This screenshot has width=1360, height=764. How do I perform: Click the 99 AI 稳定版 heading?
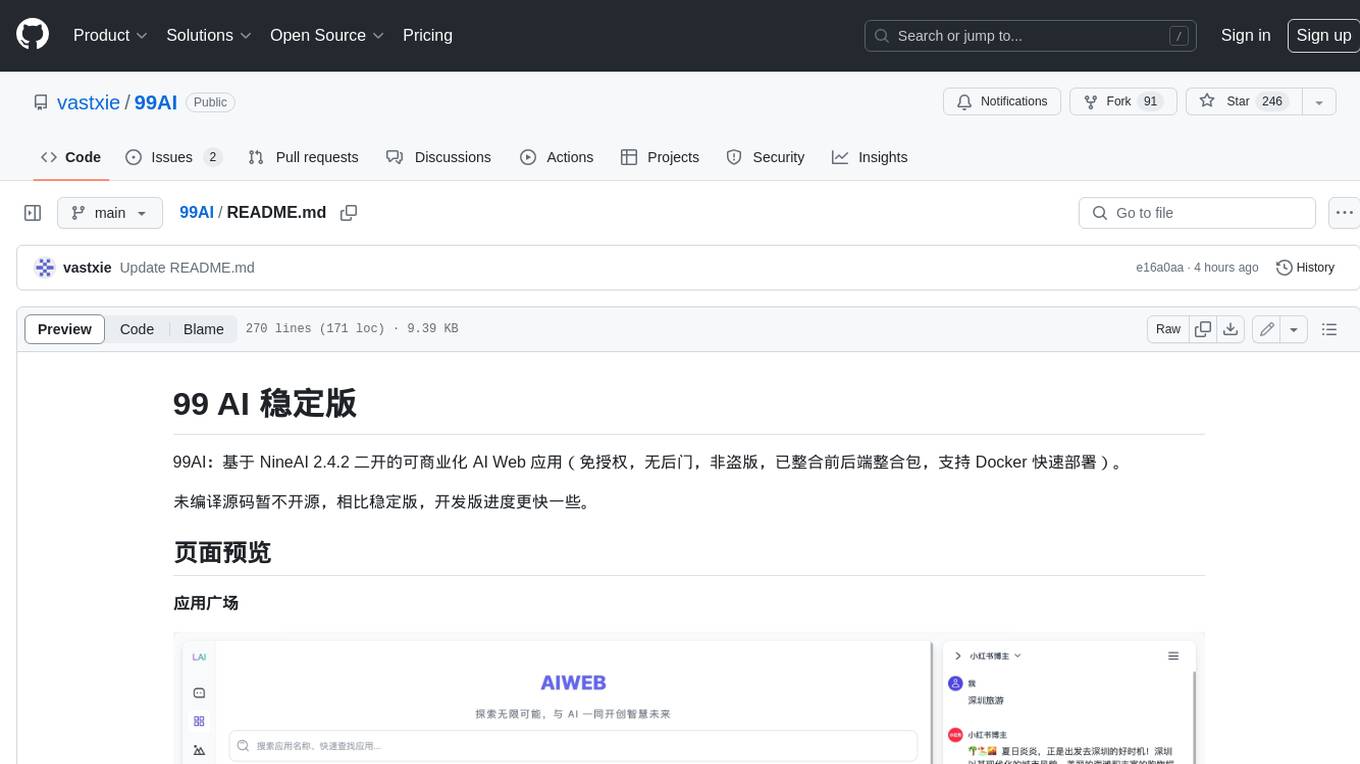[x=265, y=403]
